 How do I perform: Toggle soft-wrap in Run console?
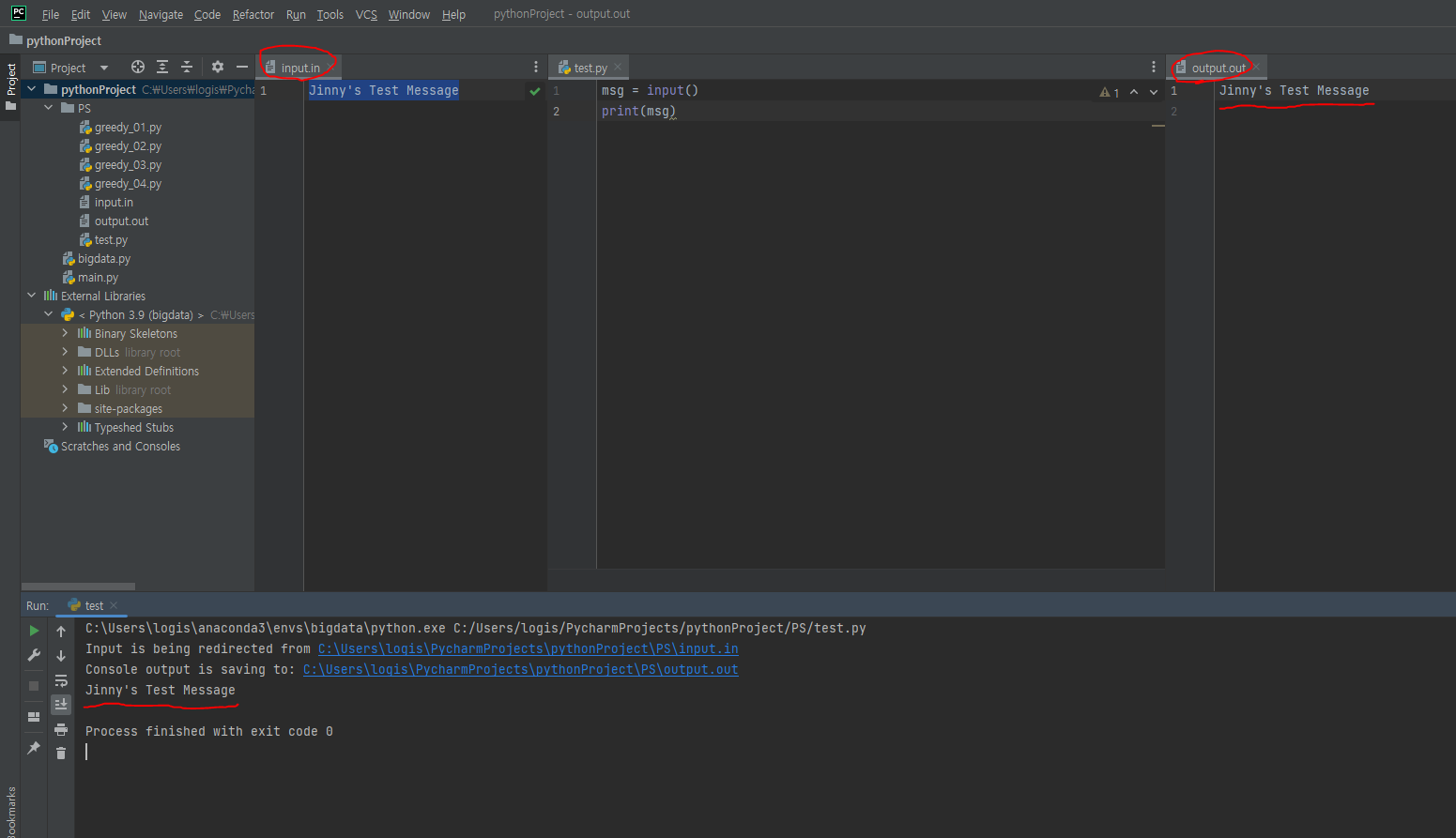[61, 680]
